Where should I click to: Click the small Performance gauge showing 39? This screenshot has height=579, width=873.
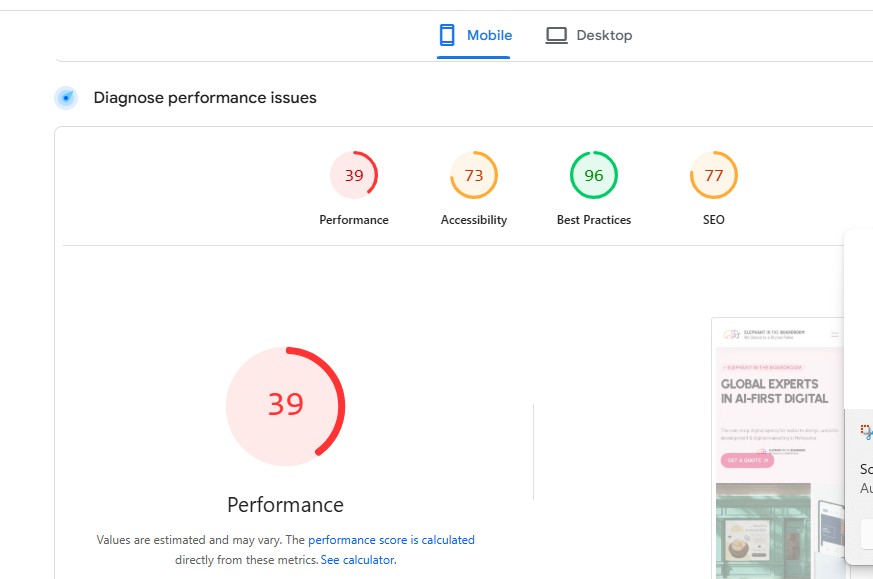[x=354, y=175]
